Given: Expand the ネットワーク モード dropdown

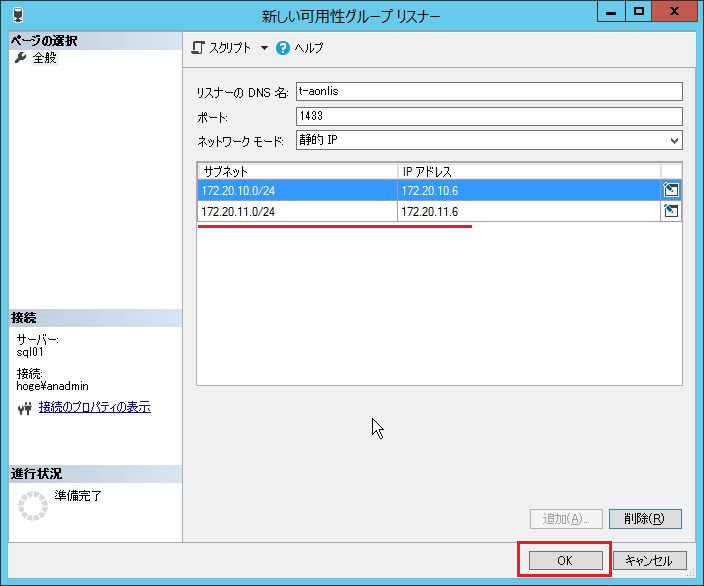Looking at the screenshot, I should pos(674,141).
